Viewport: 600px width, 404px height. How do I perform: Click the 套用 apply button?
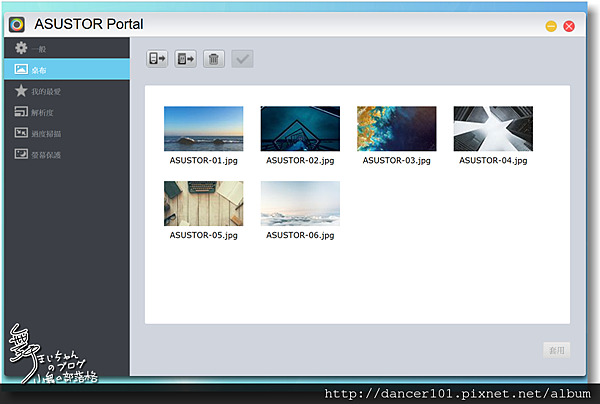click(x=557, y=350)
